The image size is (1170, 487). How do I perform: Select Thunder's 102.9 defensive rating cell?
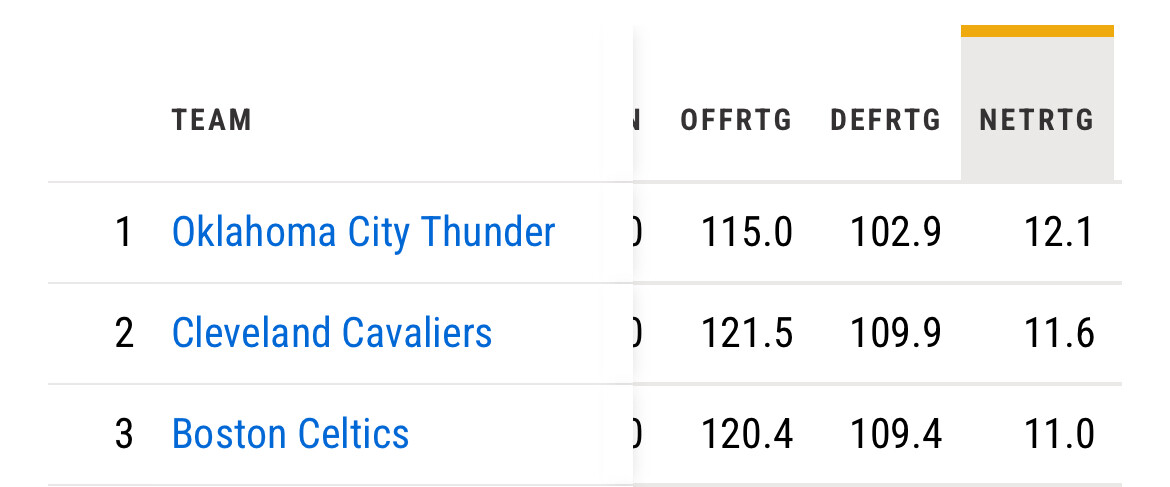coord(895,232)
